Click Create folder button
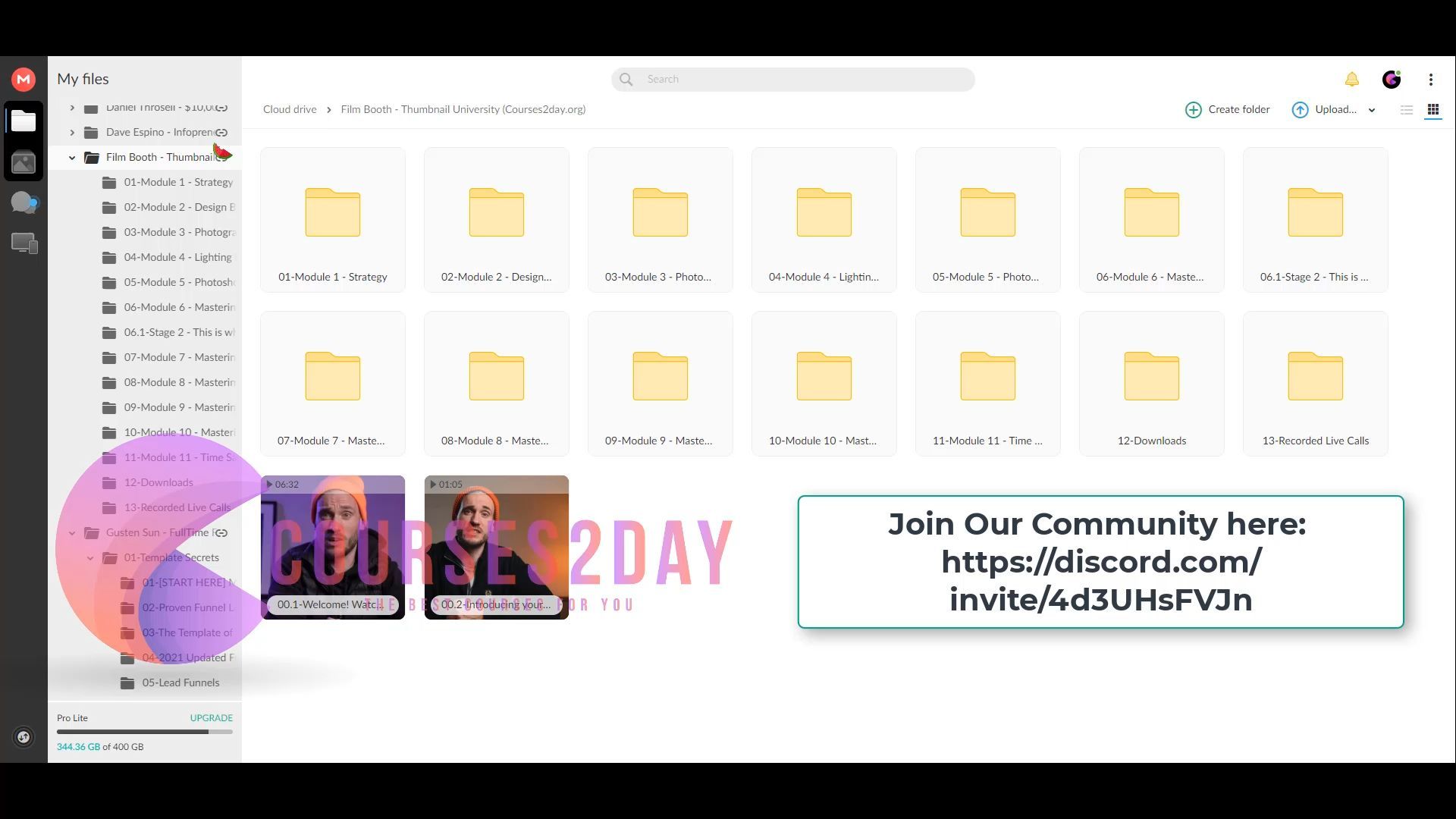The width and height of the screenshot is (1456, 819). coord(1227,110)
